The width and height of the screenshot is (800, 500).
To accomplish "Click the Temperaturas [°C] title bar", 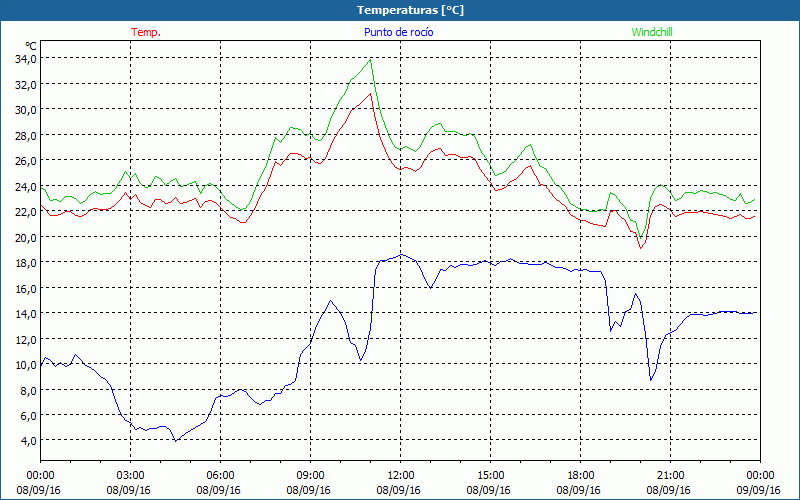I will [400, 10].
